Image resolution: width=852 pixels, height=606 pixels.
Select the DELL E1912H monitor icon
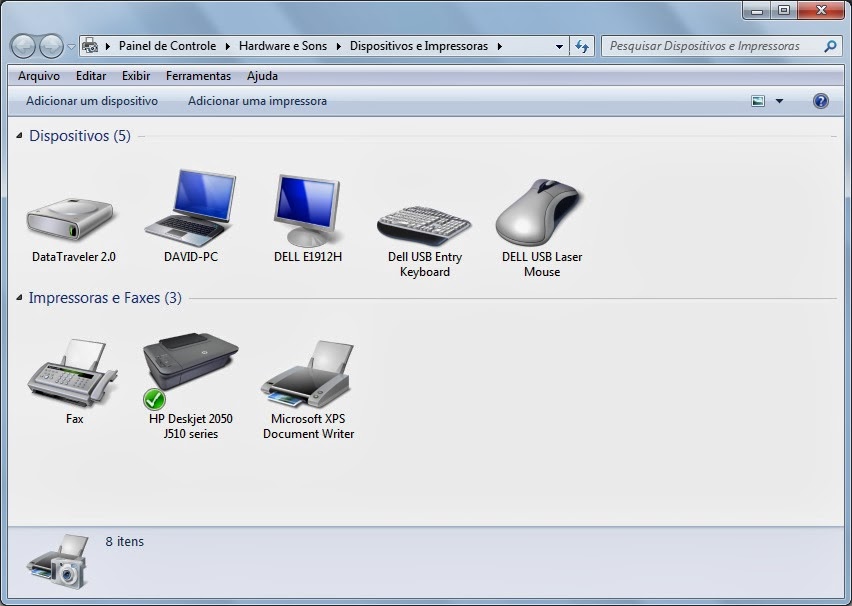(x=308, y=210)
